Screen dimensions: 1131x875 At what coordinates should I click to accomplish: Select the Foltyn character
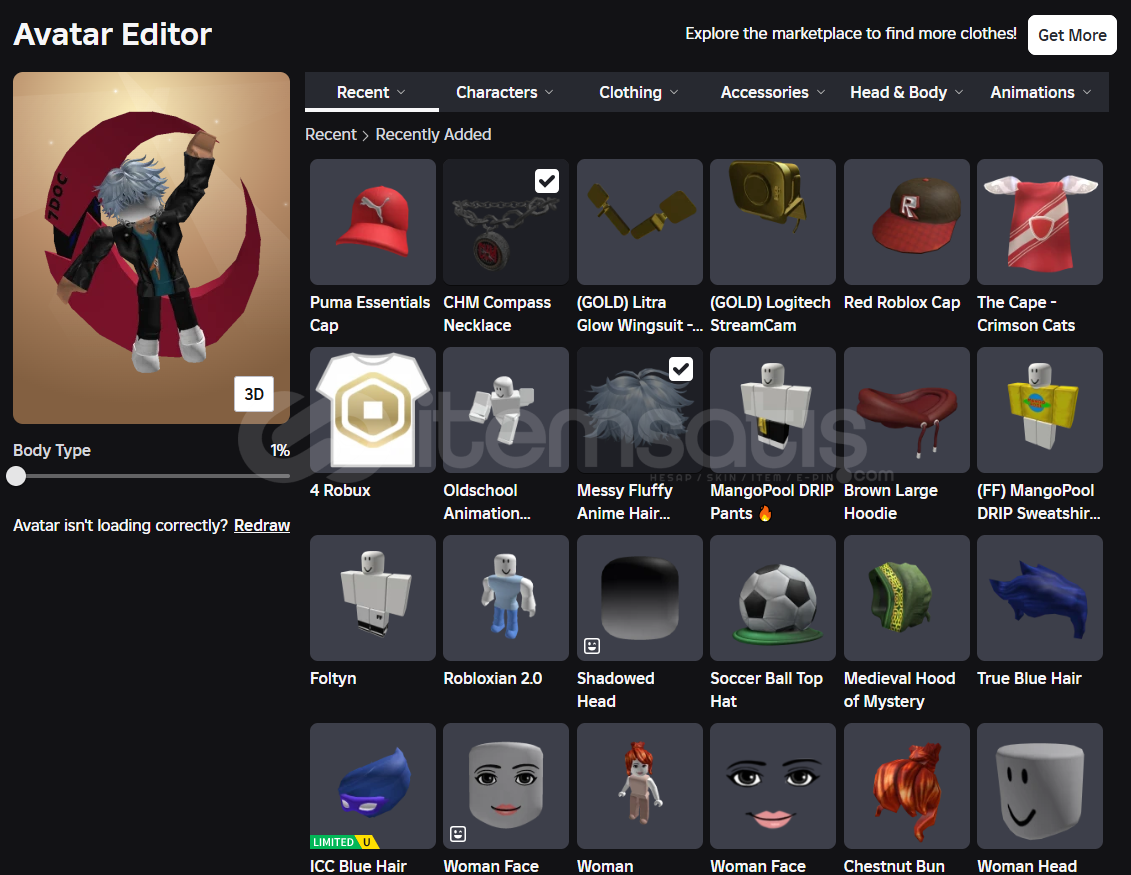(x=372, y=598)
